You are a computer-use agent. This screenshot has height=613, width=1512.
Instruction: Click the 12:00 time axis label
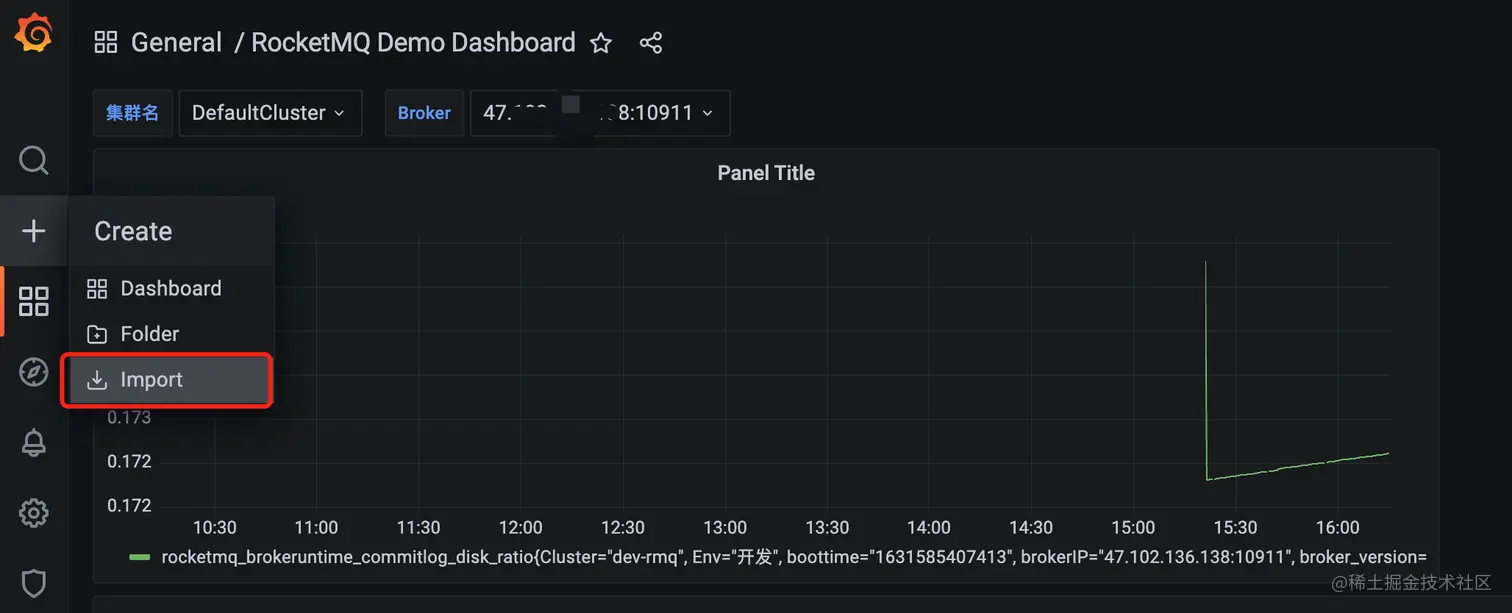coord(520,527)
